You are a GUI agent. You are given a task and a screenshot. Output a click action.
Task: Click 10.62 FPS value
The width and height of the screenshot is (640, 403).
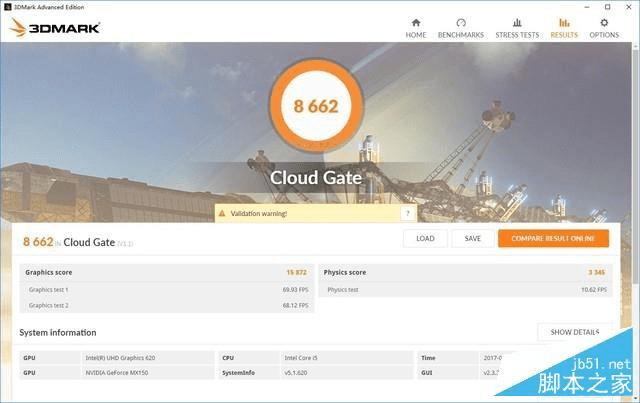[594, 289]
